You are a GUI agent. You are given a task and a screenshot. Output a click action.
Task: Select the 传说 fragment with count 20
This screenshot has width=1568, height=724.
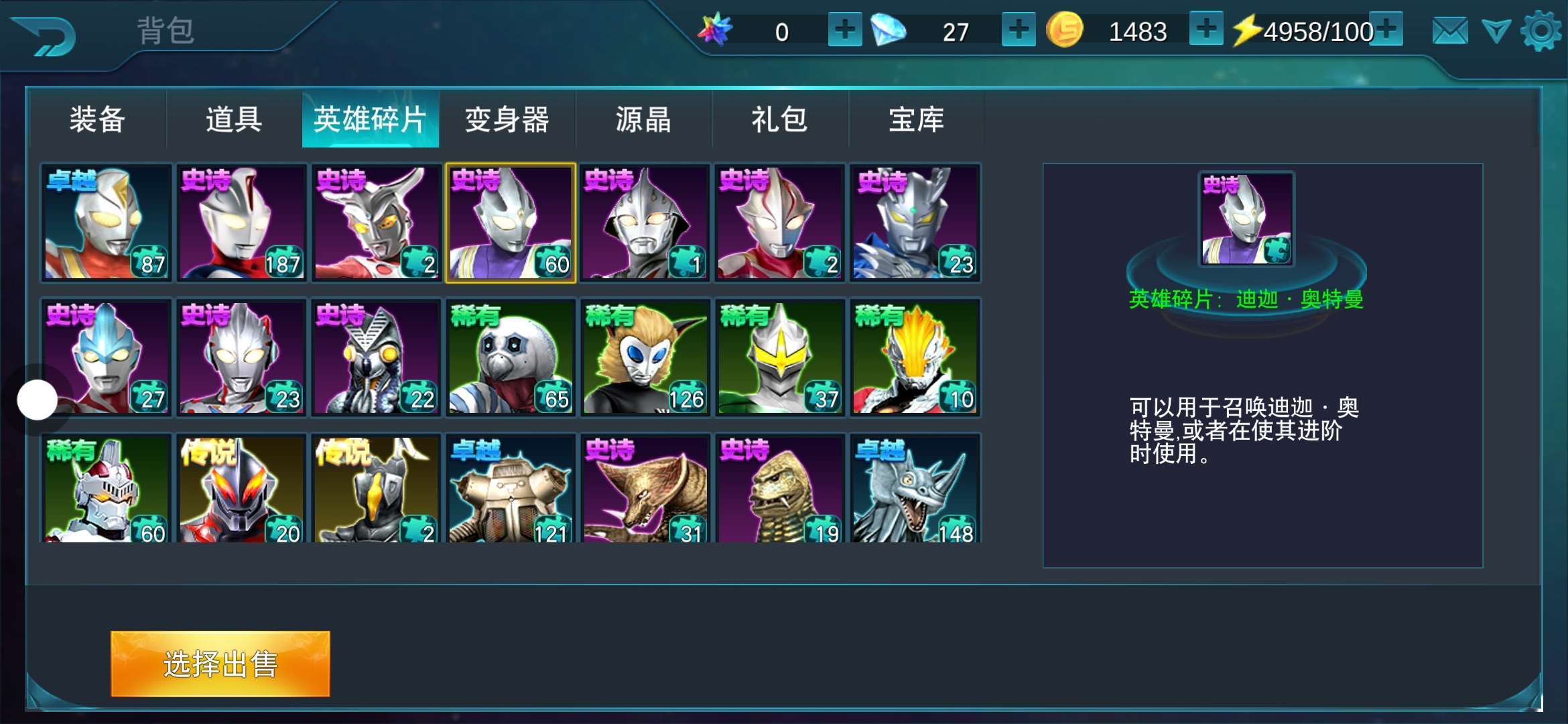(x=242, y=489)
